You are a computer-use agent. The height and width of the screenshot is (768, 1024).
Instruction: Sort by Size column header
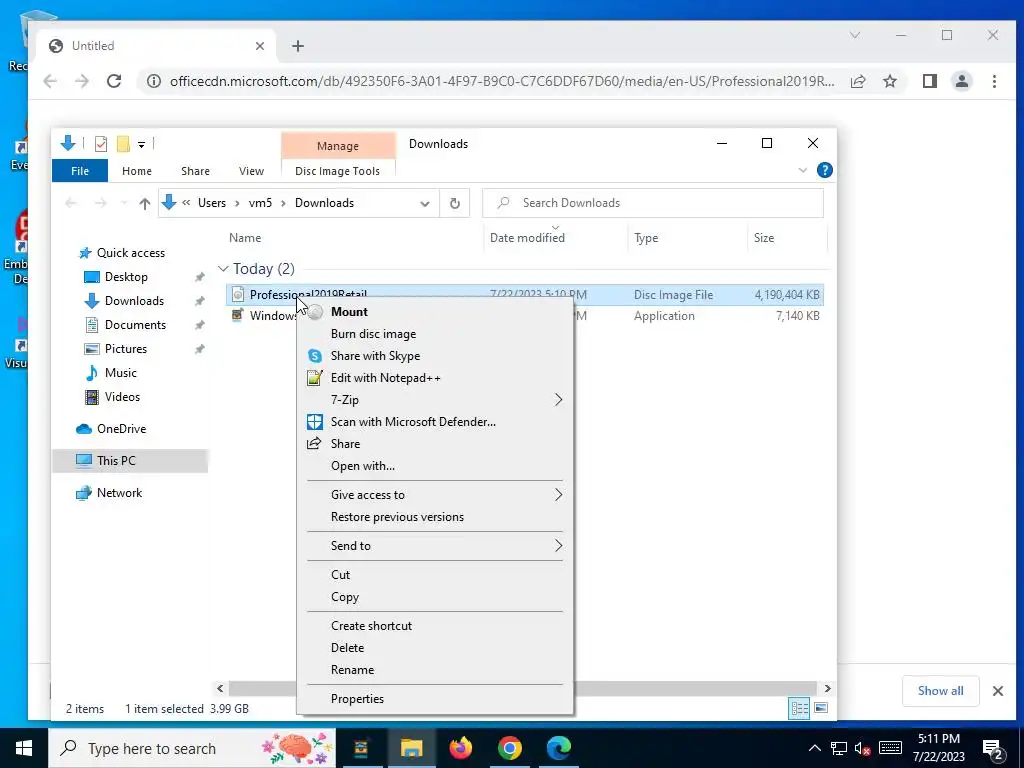click(764, 238)
